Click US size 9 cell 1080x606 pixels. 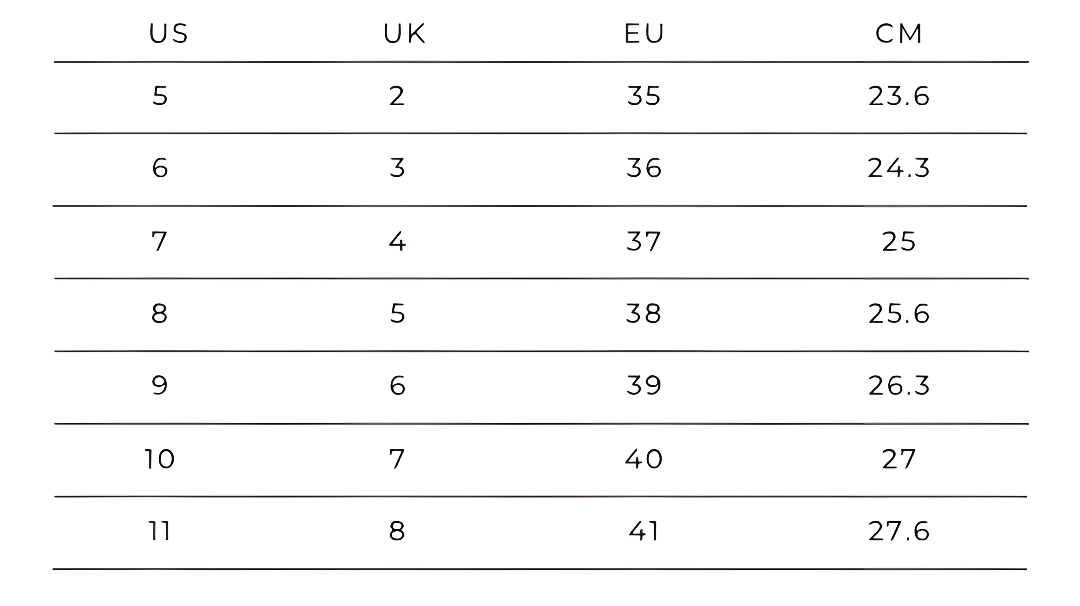click(160, 386)
